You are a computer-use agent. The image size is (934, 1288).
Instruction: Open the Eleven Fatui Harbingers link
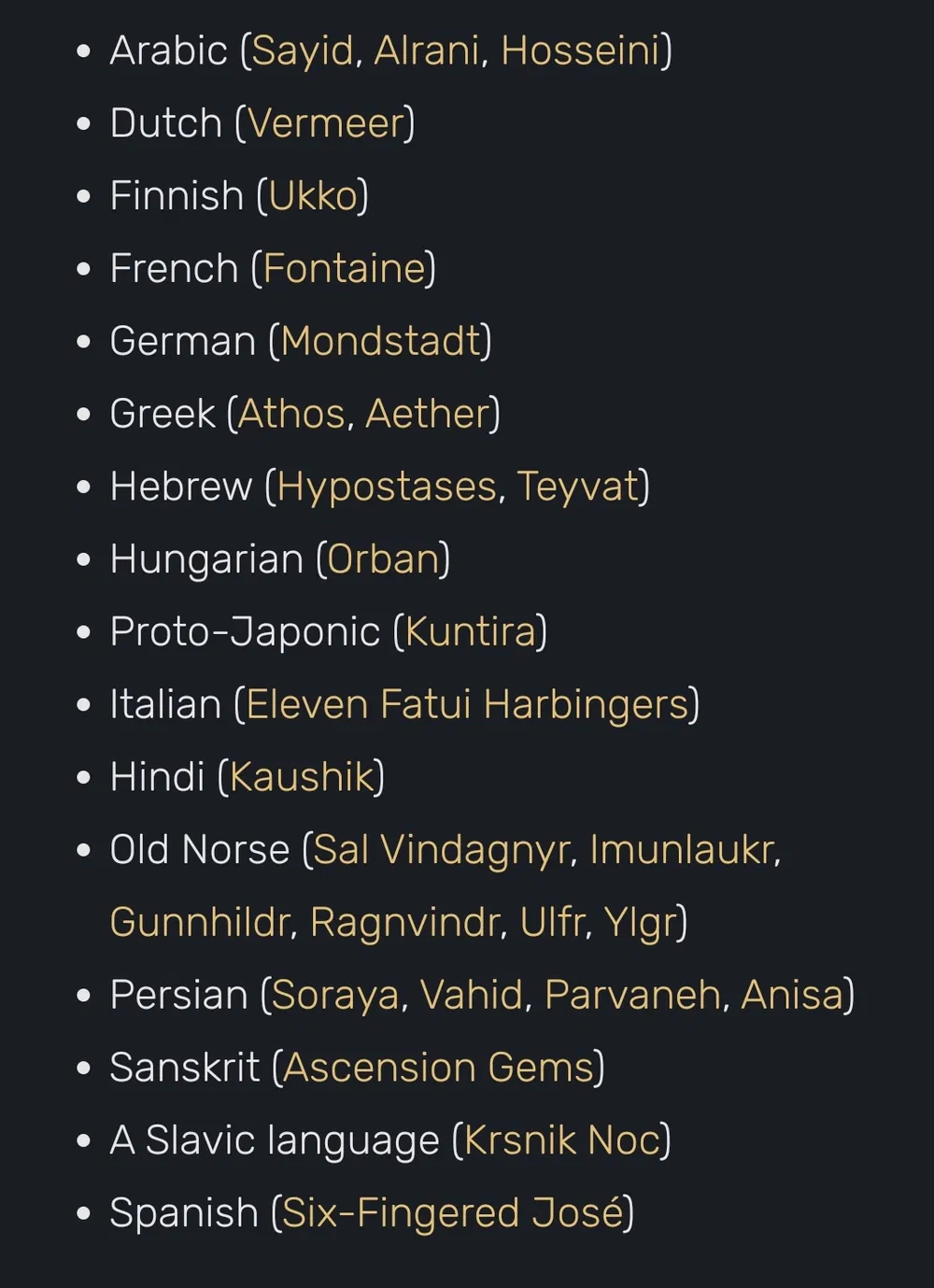point(467,705)
